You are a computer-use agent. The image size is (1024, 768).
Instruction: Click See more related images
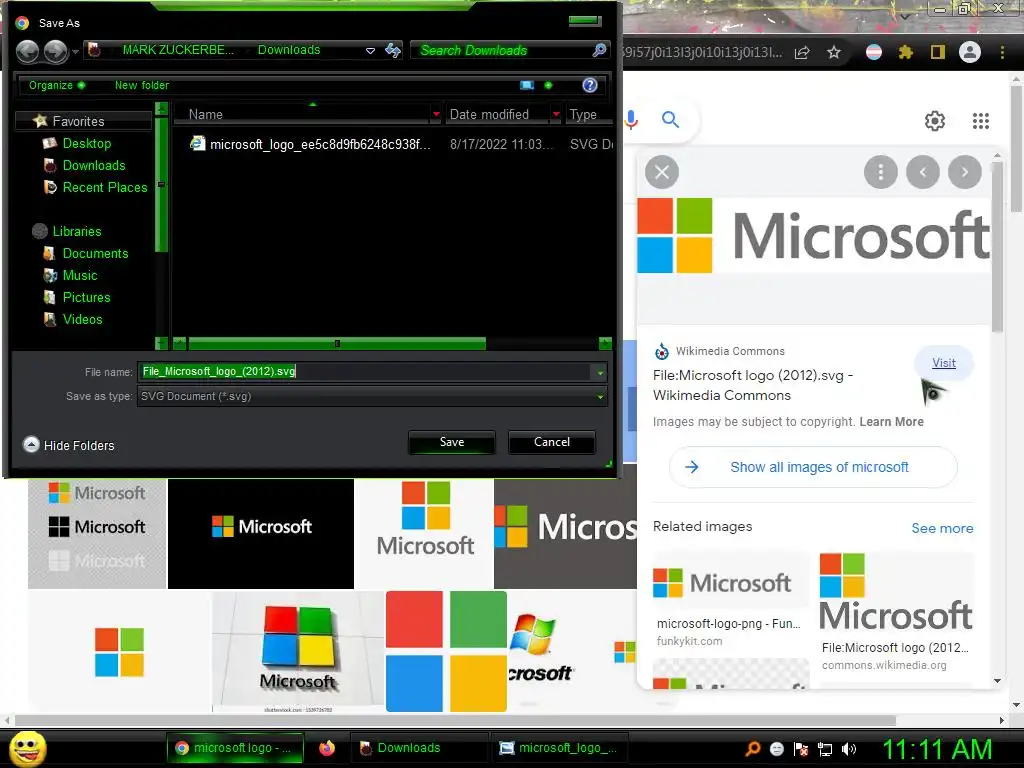942,528
